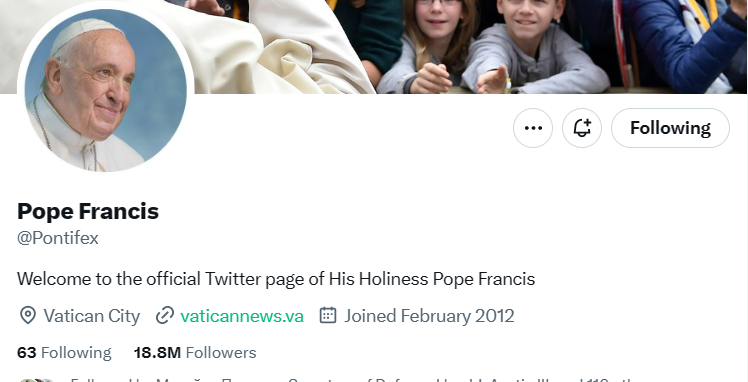Click the Welcome to the official Twitter page bio
The width and height of the screenshot is (748, 382).
pyautogui.click(x=276, y=279)
